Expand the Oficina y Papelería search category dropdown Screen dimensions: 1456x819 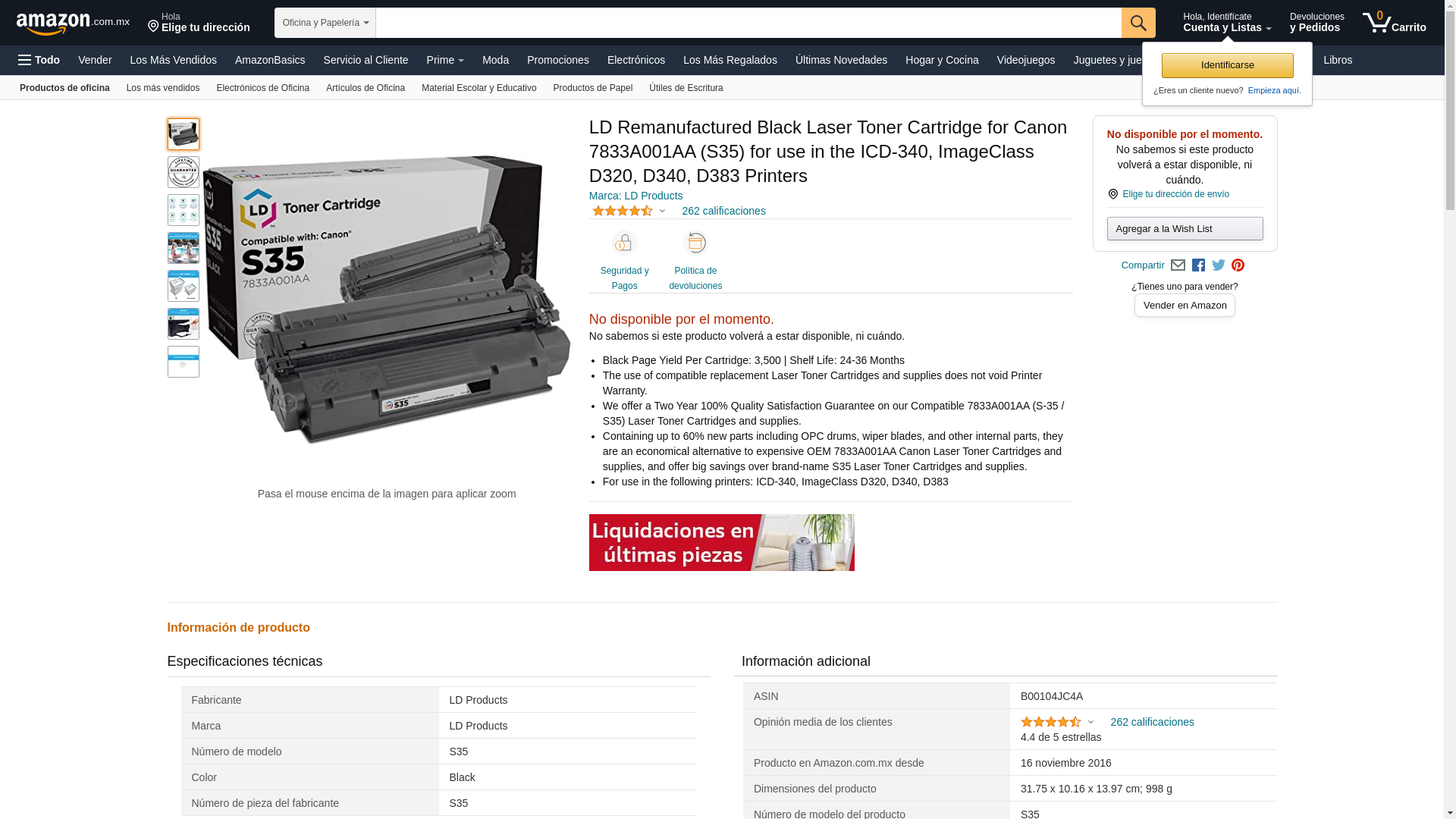(x=325, y=23)
